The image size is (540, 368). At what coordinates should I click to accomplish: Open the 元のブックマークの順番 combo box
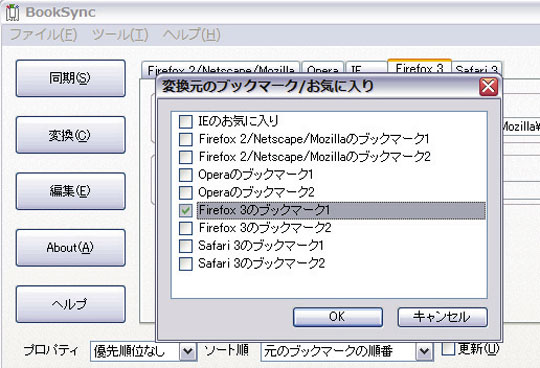point(347,351)
